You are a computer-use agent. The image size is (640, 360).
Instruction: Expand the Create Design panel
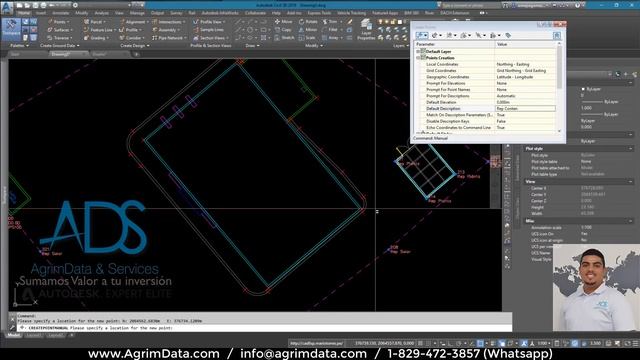pyautogui.click(x=135, y=46)
